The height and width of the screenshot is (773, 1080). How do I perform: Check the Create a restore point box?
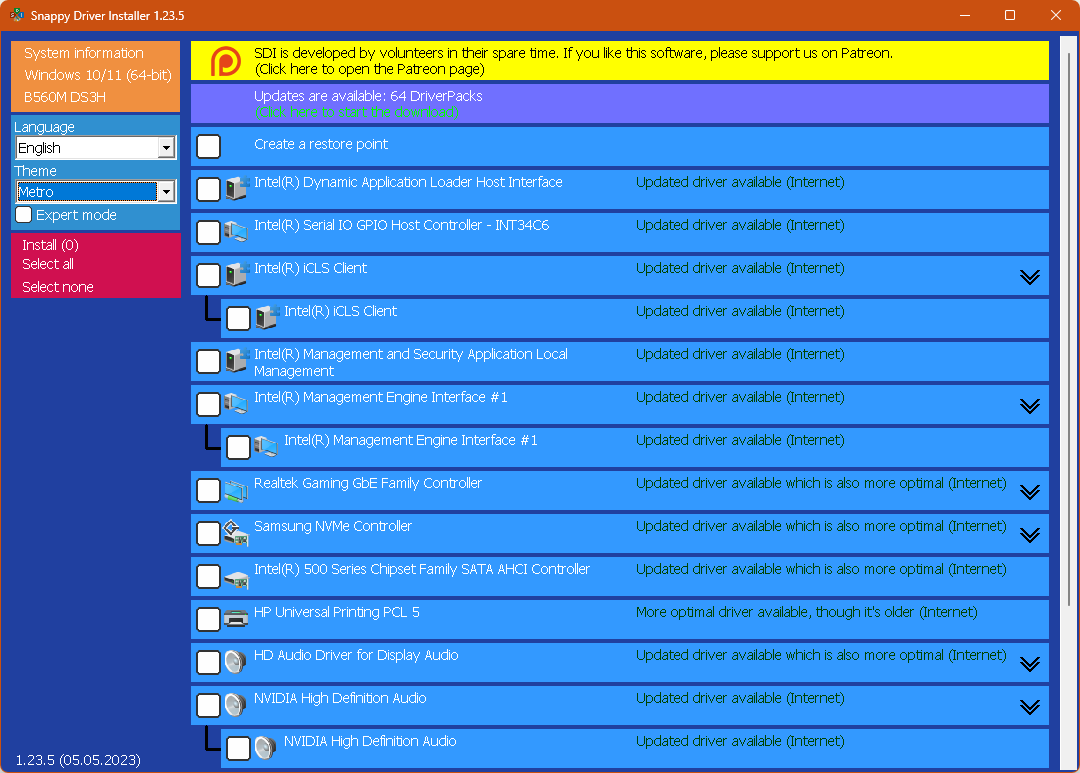click(208, 147)
